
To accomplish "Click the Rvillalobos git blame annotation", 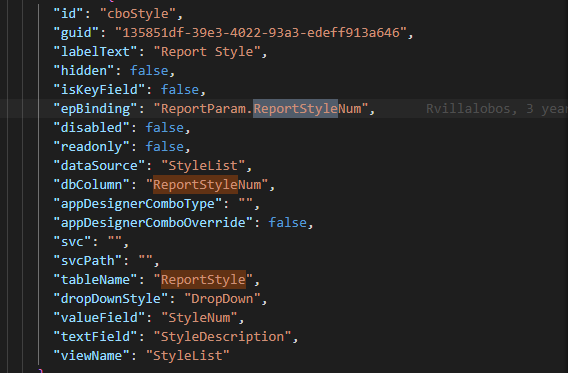I will (x=497, y=109).
